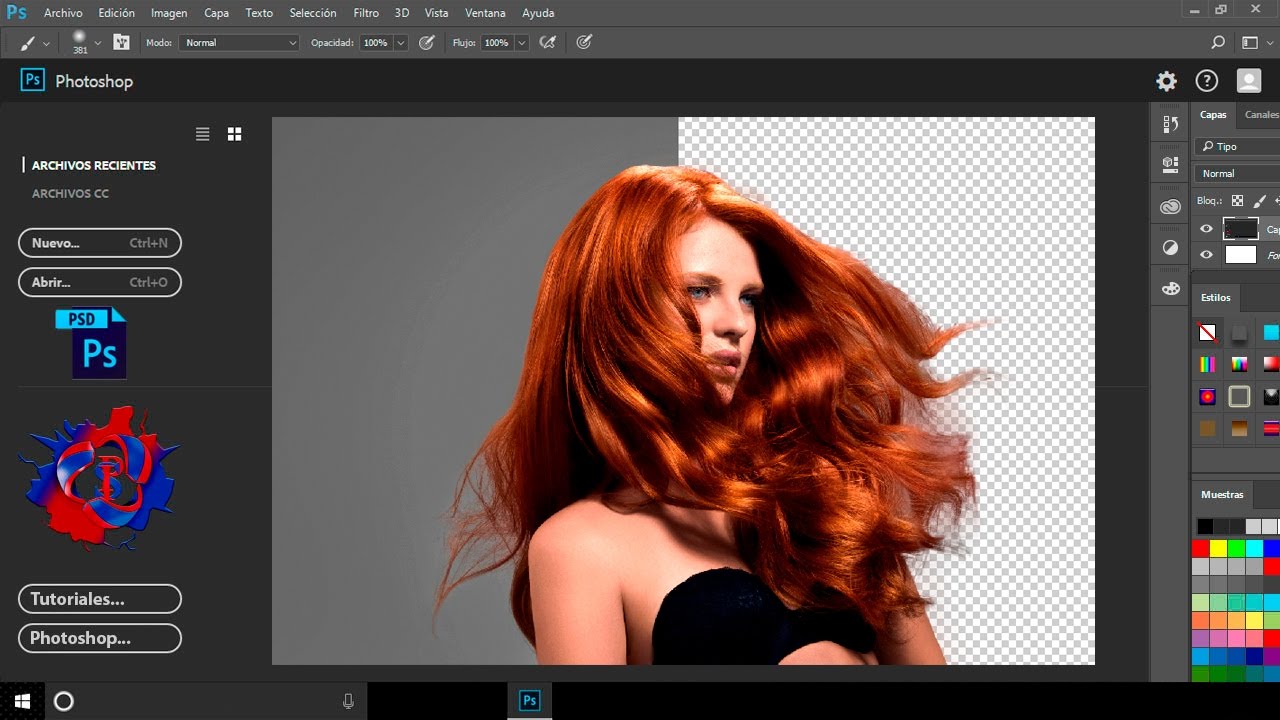Image resolution: width=1280 pixels, height=720 pixels.
Task: Click the Opacidad 100% value field
Action: (376, 43)
